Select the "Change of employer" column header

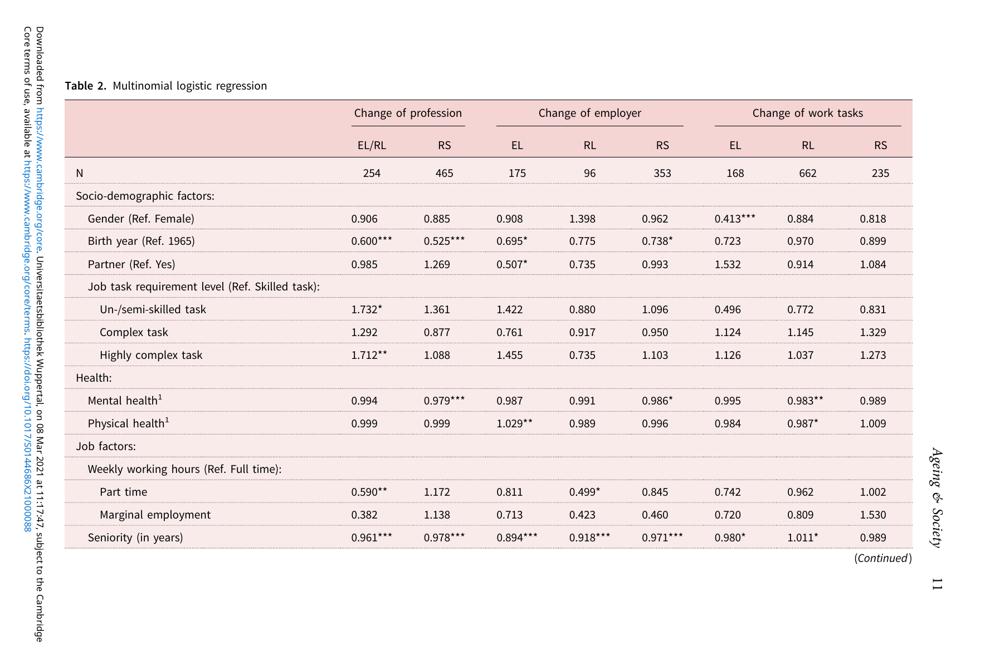589,113
